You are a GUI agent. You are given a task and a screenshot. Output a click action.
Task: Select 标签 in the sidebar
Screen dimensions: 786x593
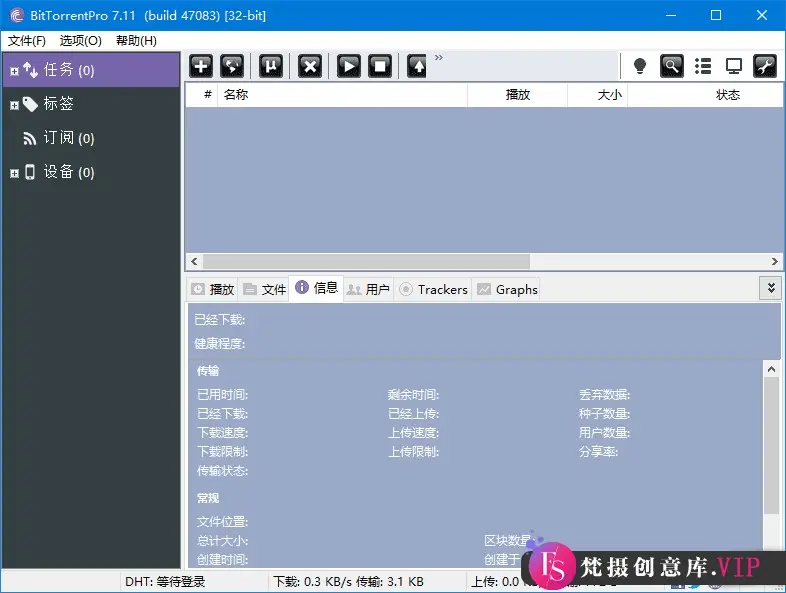(91, 104)
